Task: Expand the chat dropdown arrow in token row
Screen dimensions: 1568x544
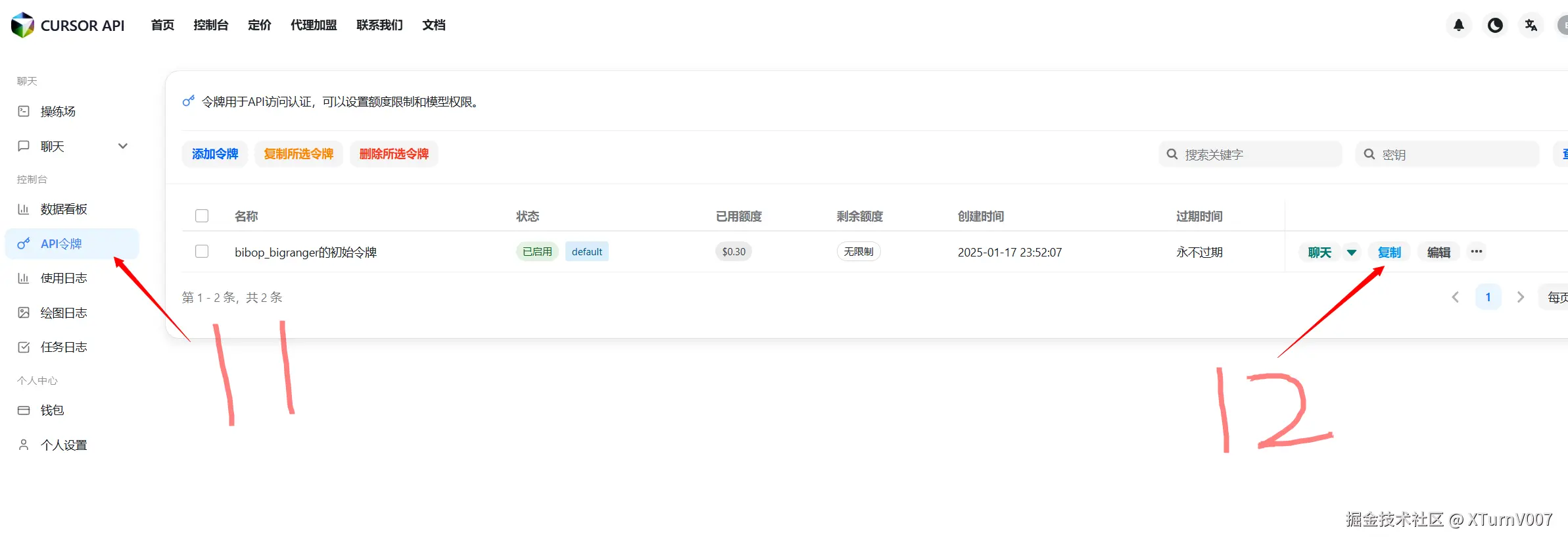Action: coord(1352,252)
